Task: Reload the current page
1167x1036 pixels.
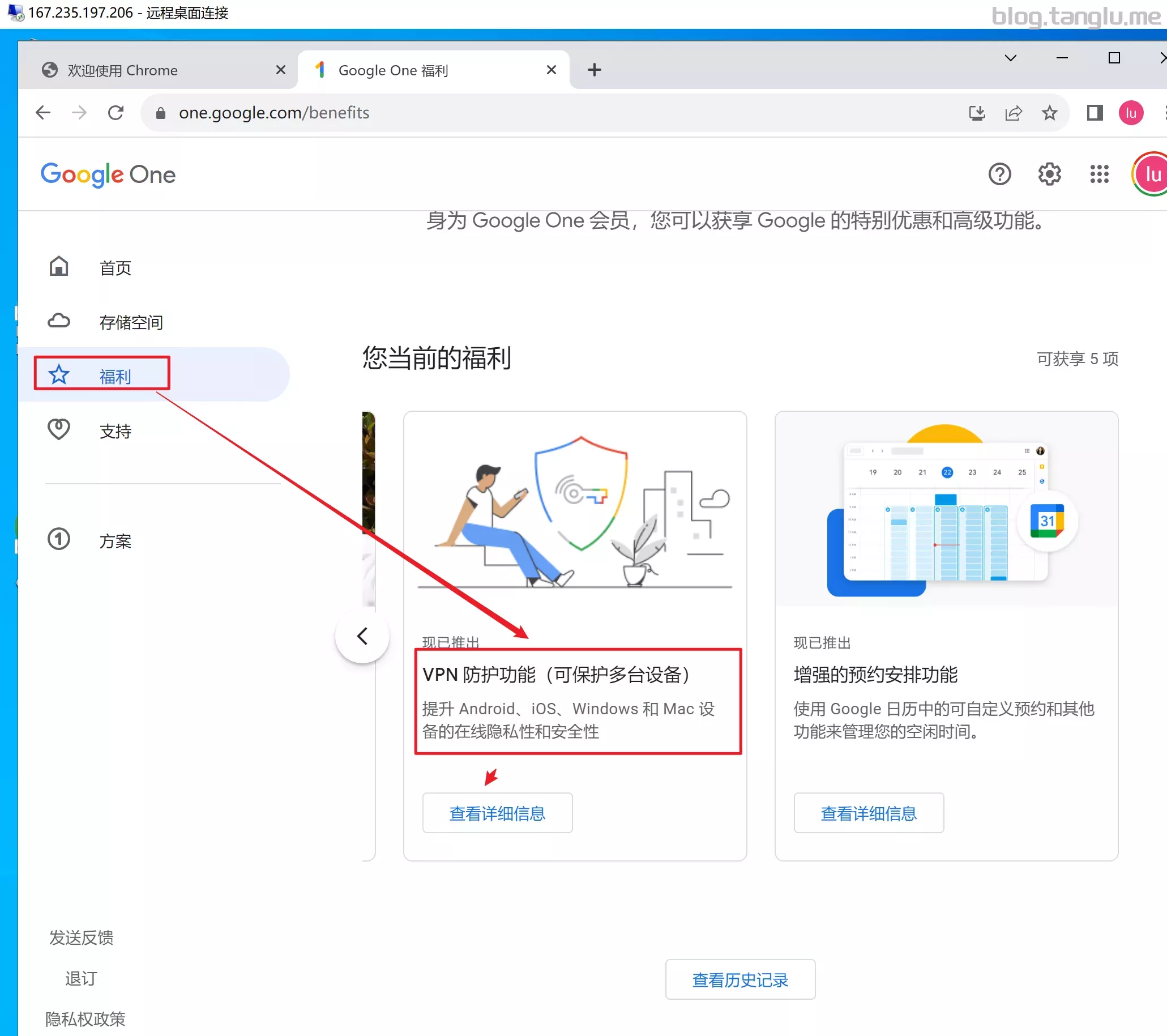Action: (x=116, y=113)
